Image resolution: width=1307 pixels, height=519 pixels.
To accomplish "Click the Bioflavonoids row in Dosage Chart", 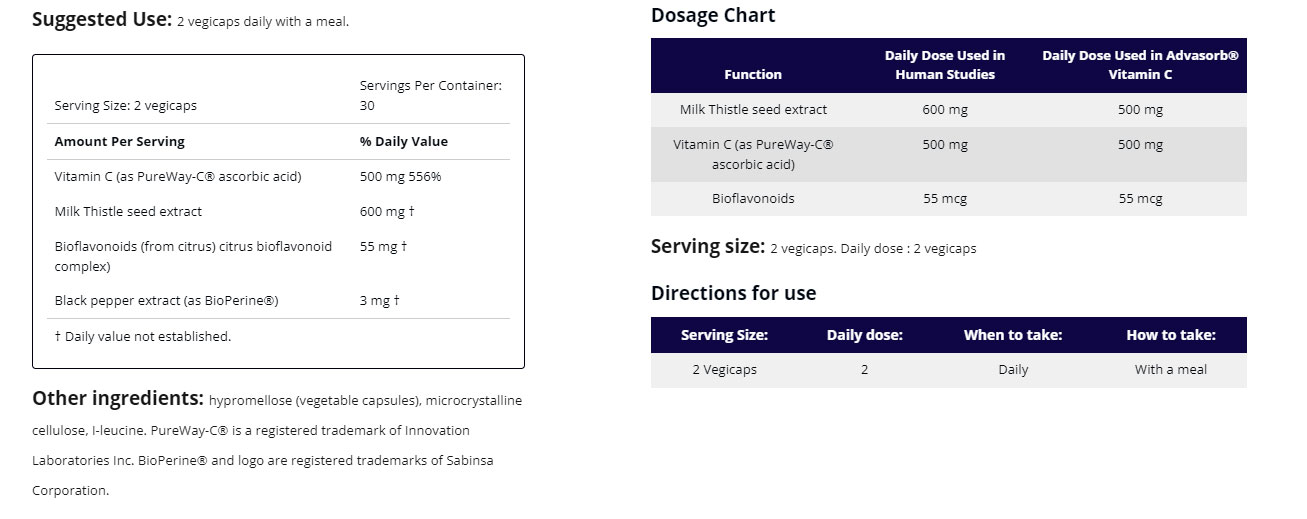I will click(949, 199).
